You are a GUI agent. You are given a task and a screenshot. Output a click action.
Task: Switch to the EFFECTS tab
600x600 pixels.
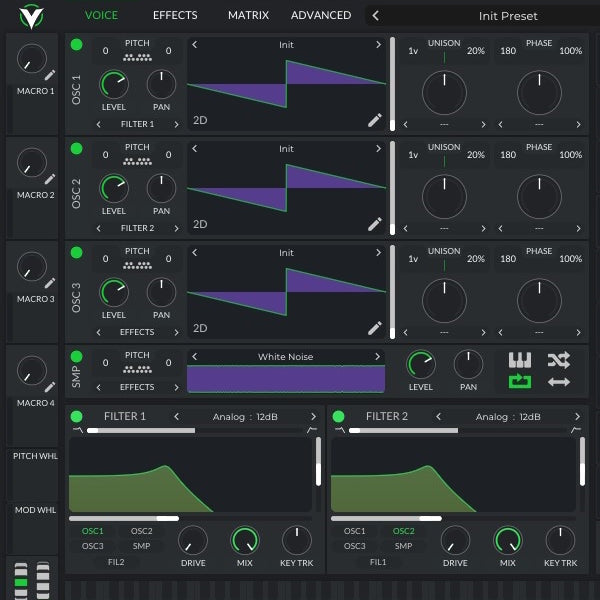175,15
